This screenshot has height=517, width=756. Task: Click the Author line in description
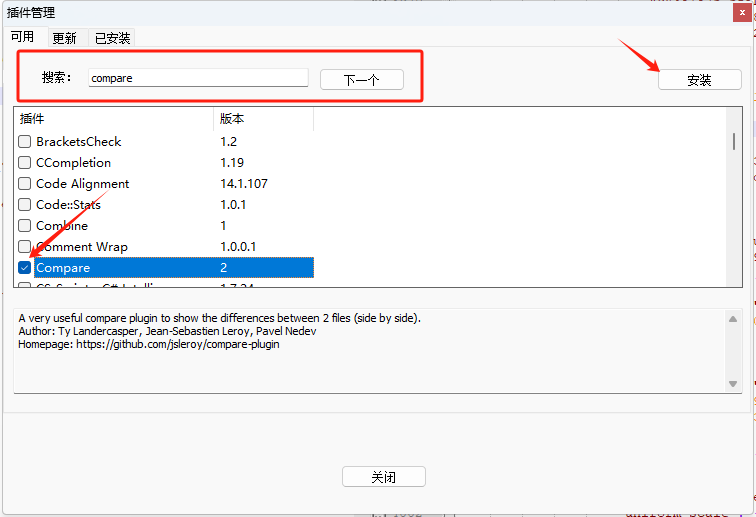167,331
